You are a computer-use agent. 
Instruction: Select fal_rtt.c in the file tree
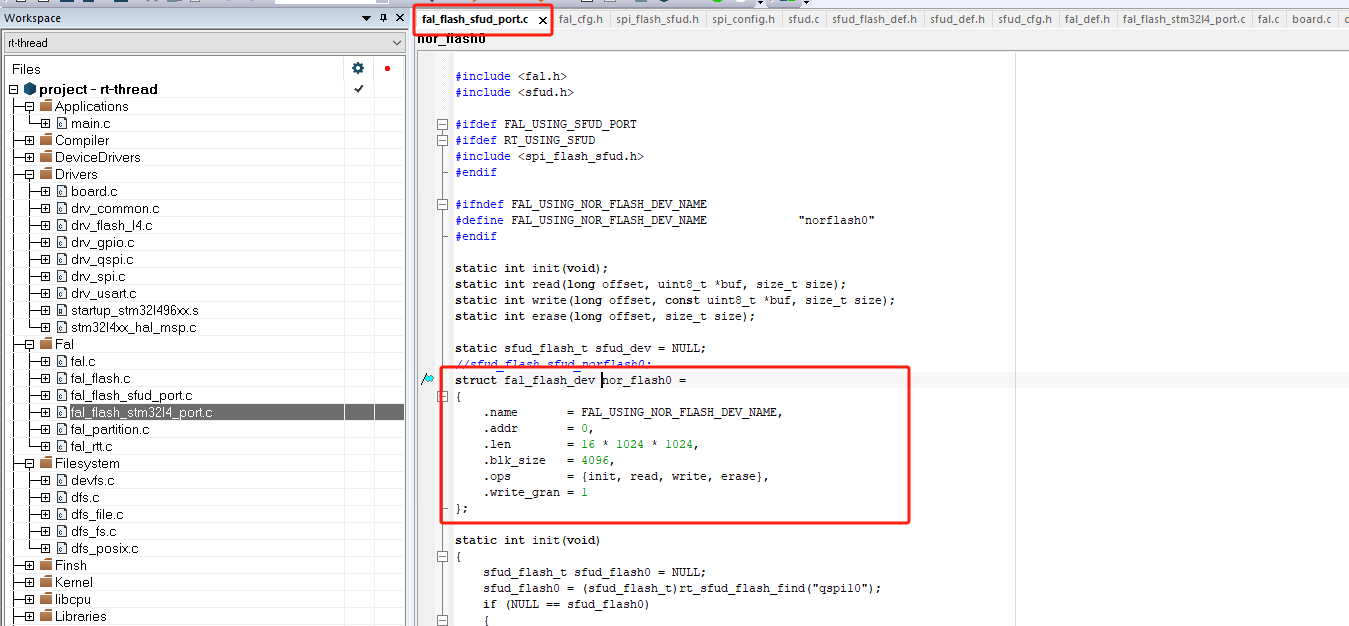tap(91, 446)
